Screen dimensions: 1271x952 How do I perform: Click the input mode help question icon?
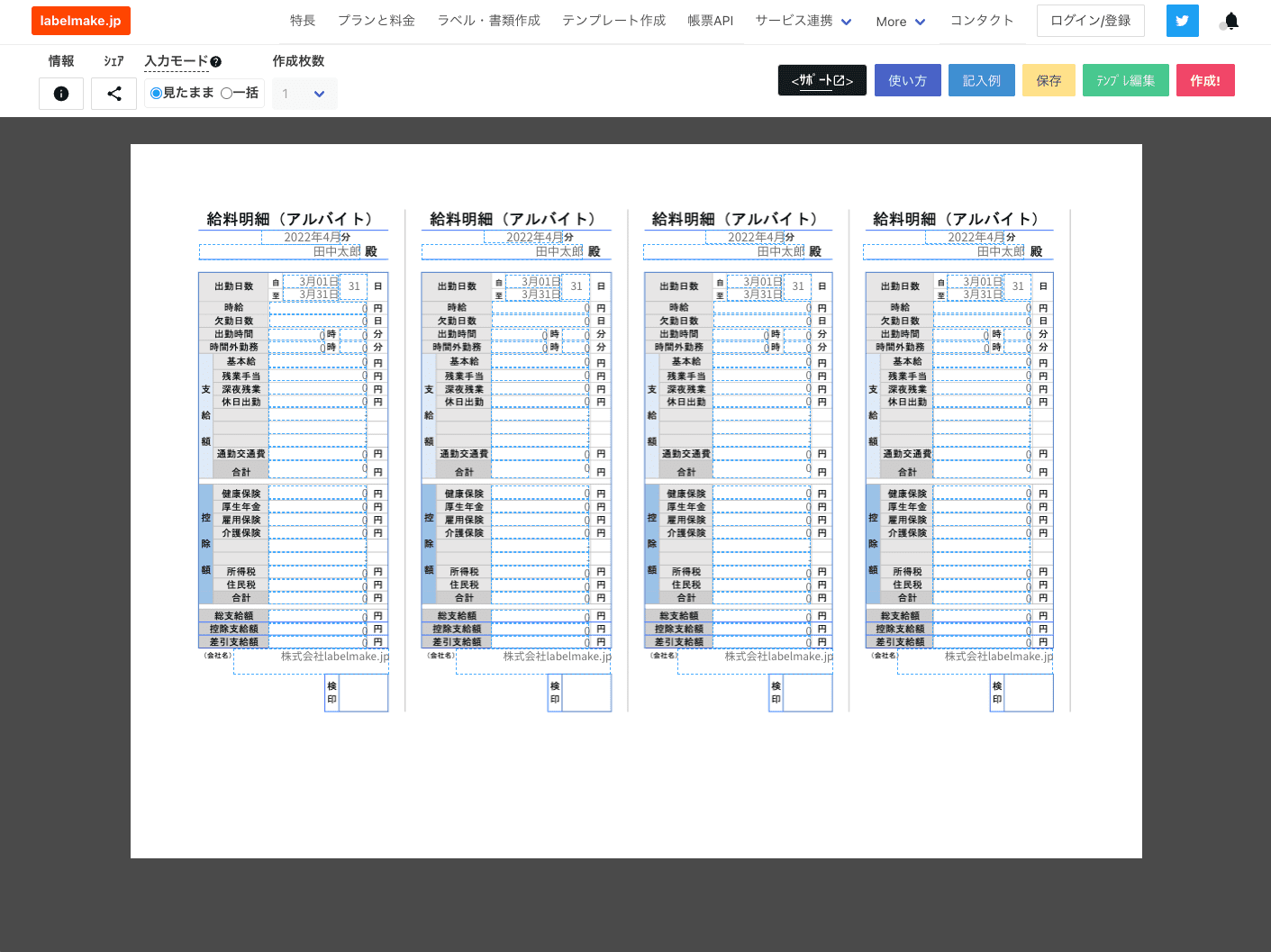point(216,62)
